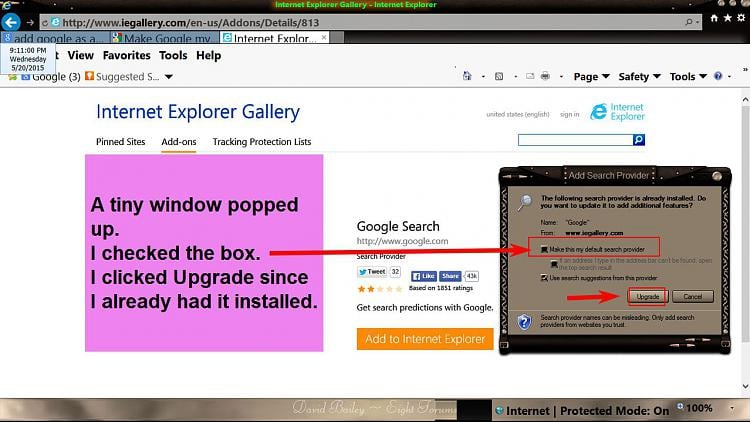Click the Upgrade button
Image resolution: width=750 pixels, height=422 pixels.
[x=648, y=297]
